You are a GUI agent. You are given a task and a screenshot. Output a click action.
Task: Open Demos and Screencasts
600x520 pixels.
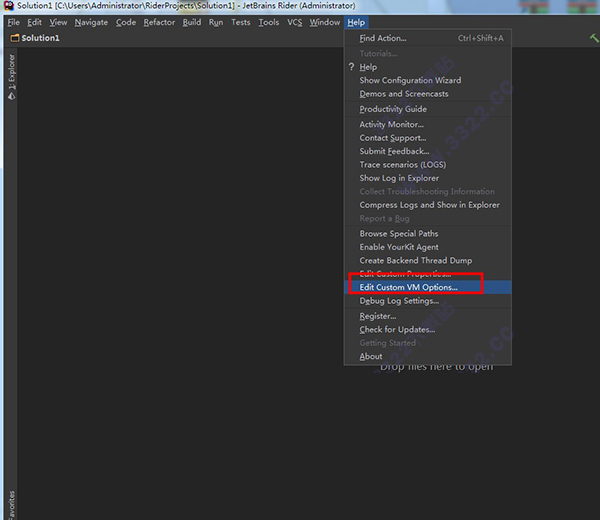coord(428,94)
